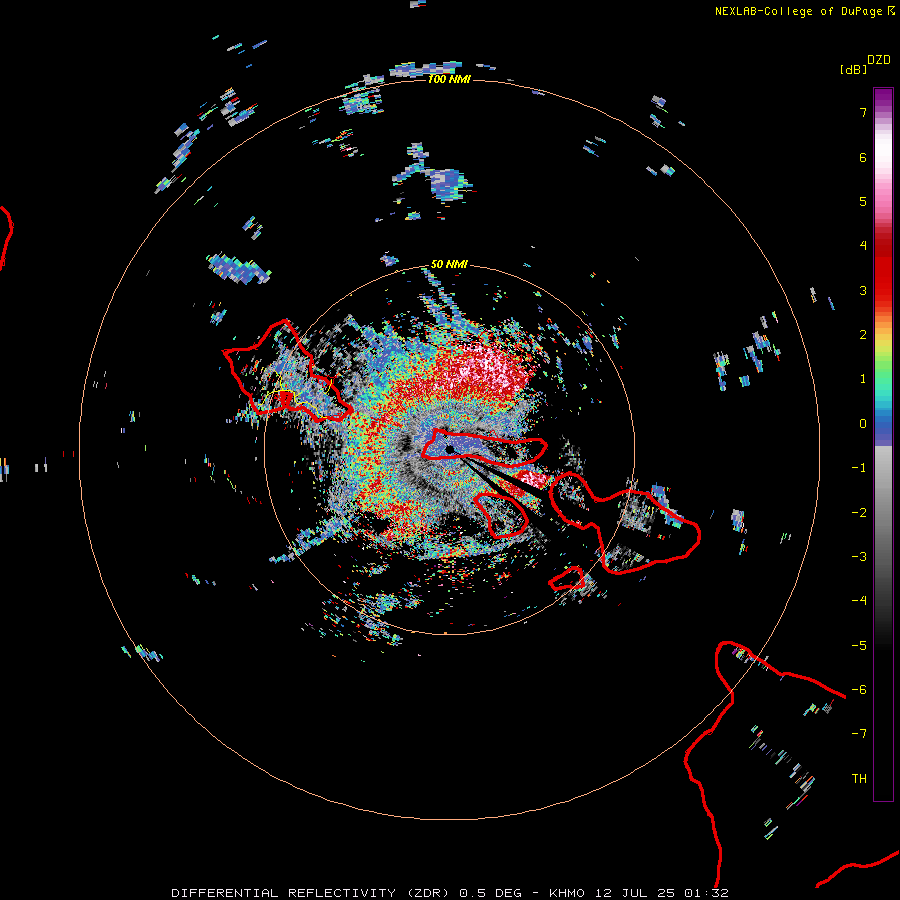Click the -4 value on the color scale

[859, 600]
